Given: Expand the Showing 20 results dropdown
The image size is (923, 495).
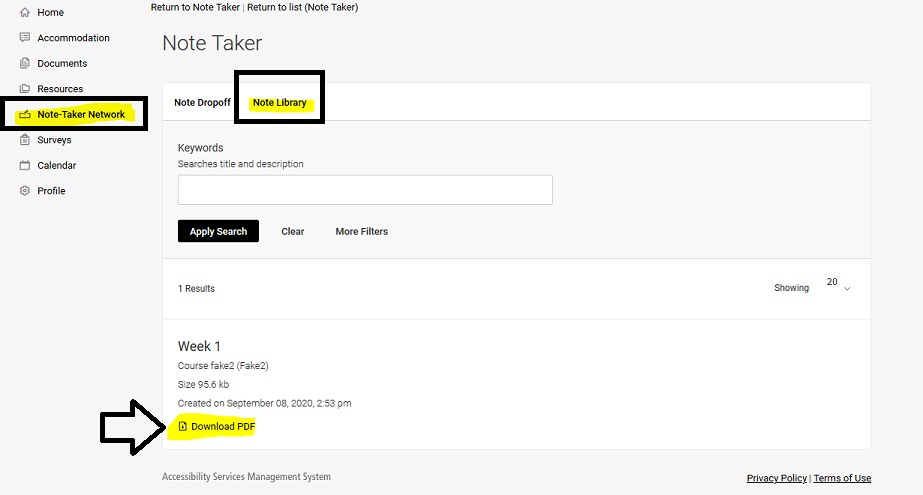Looking at the screenshot, I should point(838,287).
